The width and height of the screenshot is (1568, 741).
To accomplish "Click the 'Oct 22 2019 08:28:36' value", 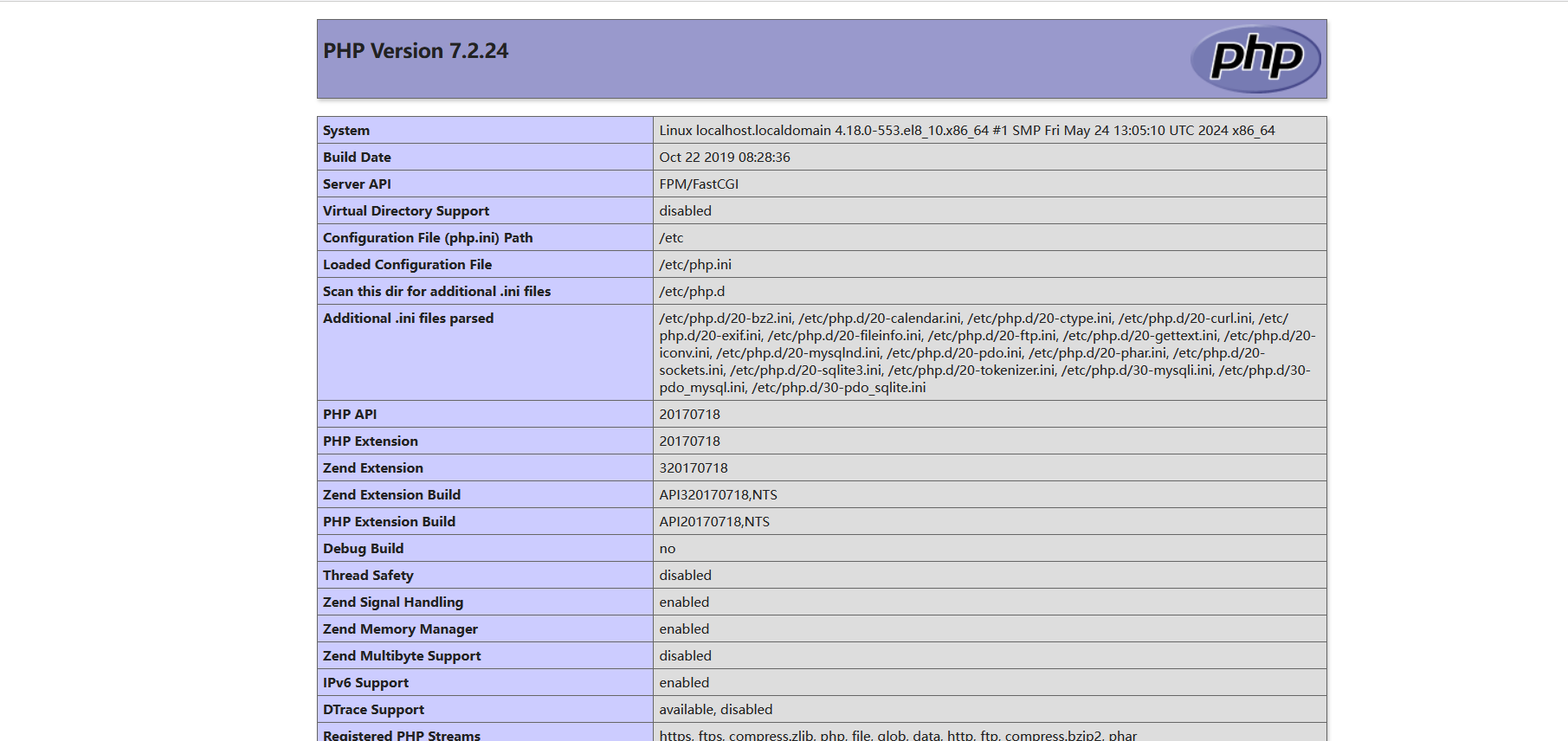I will coord(725,158).
